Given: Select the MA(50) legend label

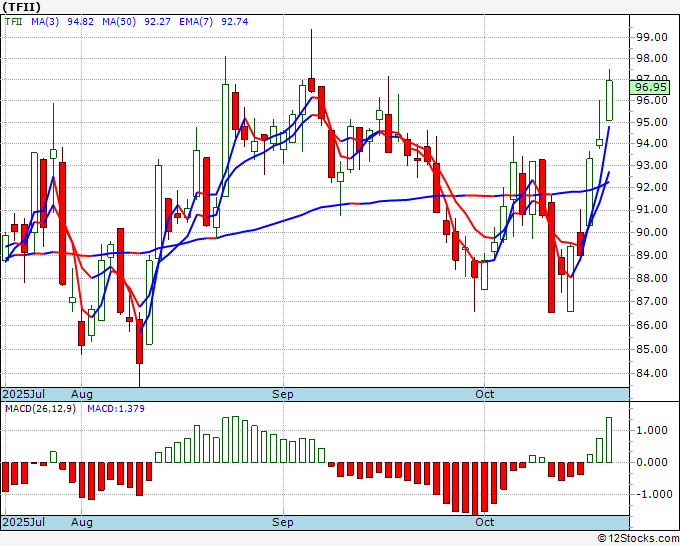Looking at the screenshot, I should 119,22.
